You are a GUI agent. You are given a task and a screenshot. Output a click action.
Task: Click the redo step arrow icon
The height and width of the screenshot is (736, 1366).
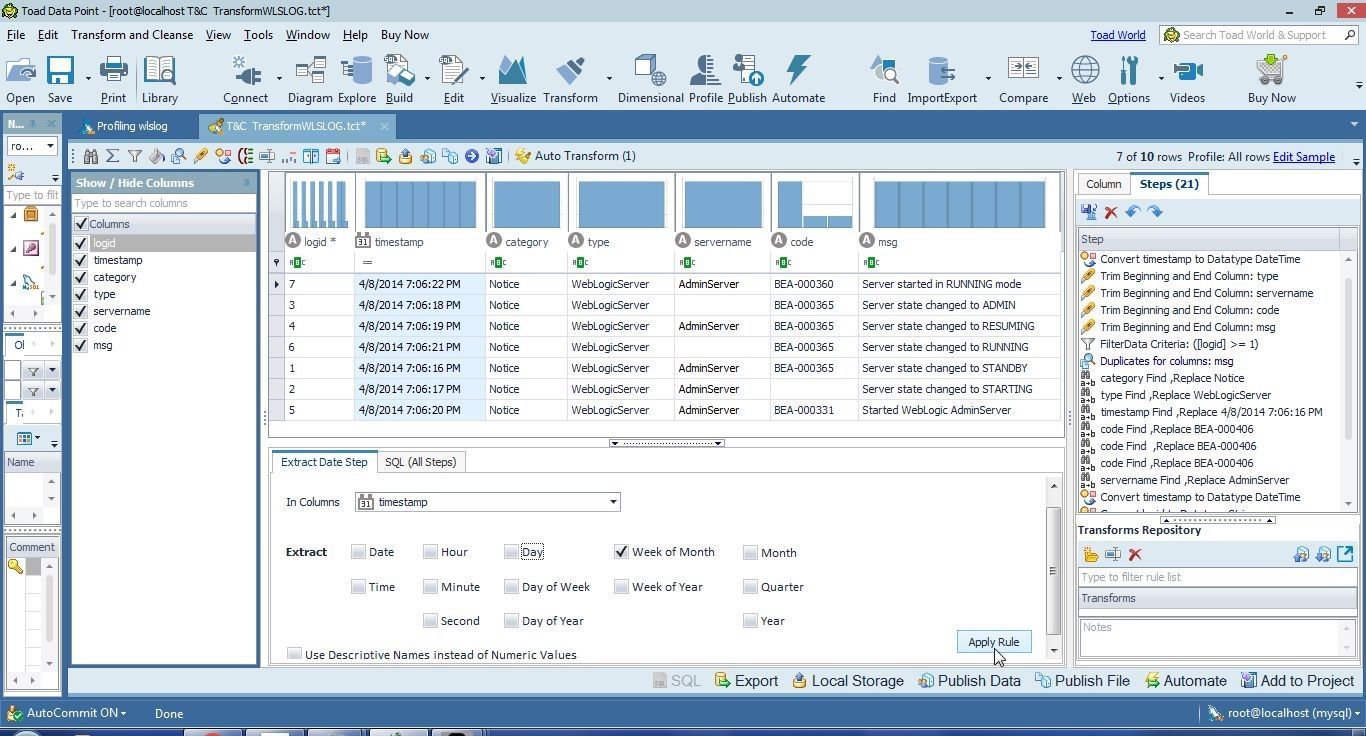1155,211
